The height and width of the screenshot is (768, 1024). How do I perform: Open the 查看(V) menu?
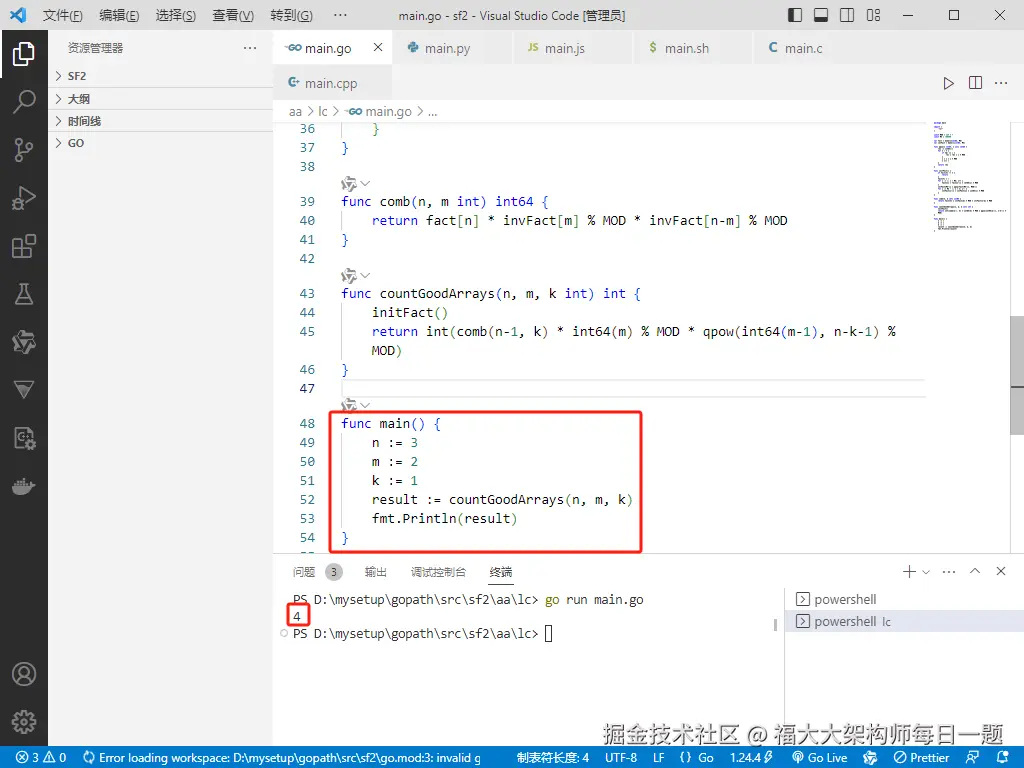233,15
